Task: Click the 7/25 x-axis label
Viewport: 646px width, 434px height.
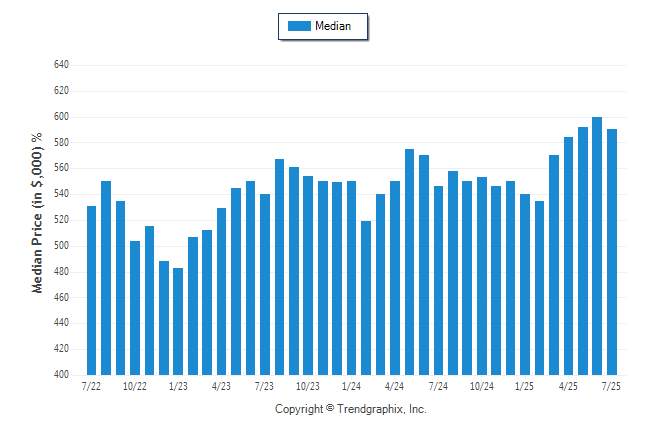Action: tap(611, 386)
